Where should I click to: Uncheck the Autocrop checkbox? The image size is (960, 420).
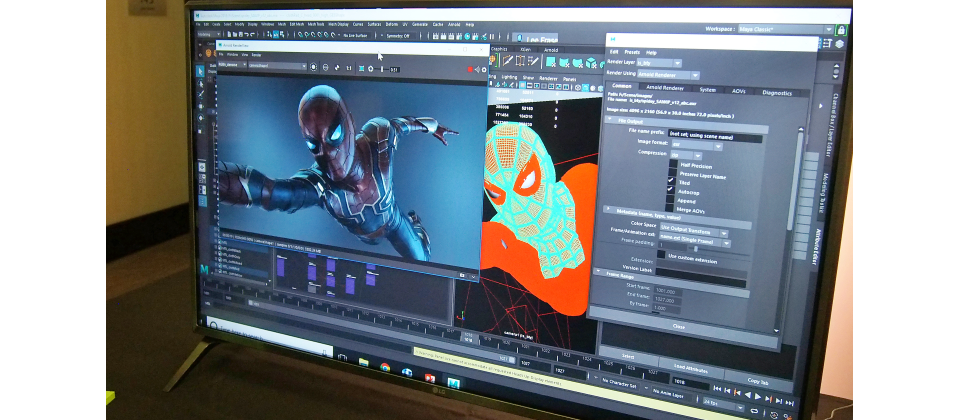[670, 190]
